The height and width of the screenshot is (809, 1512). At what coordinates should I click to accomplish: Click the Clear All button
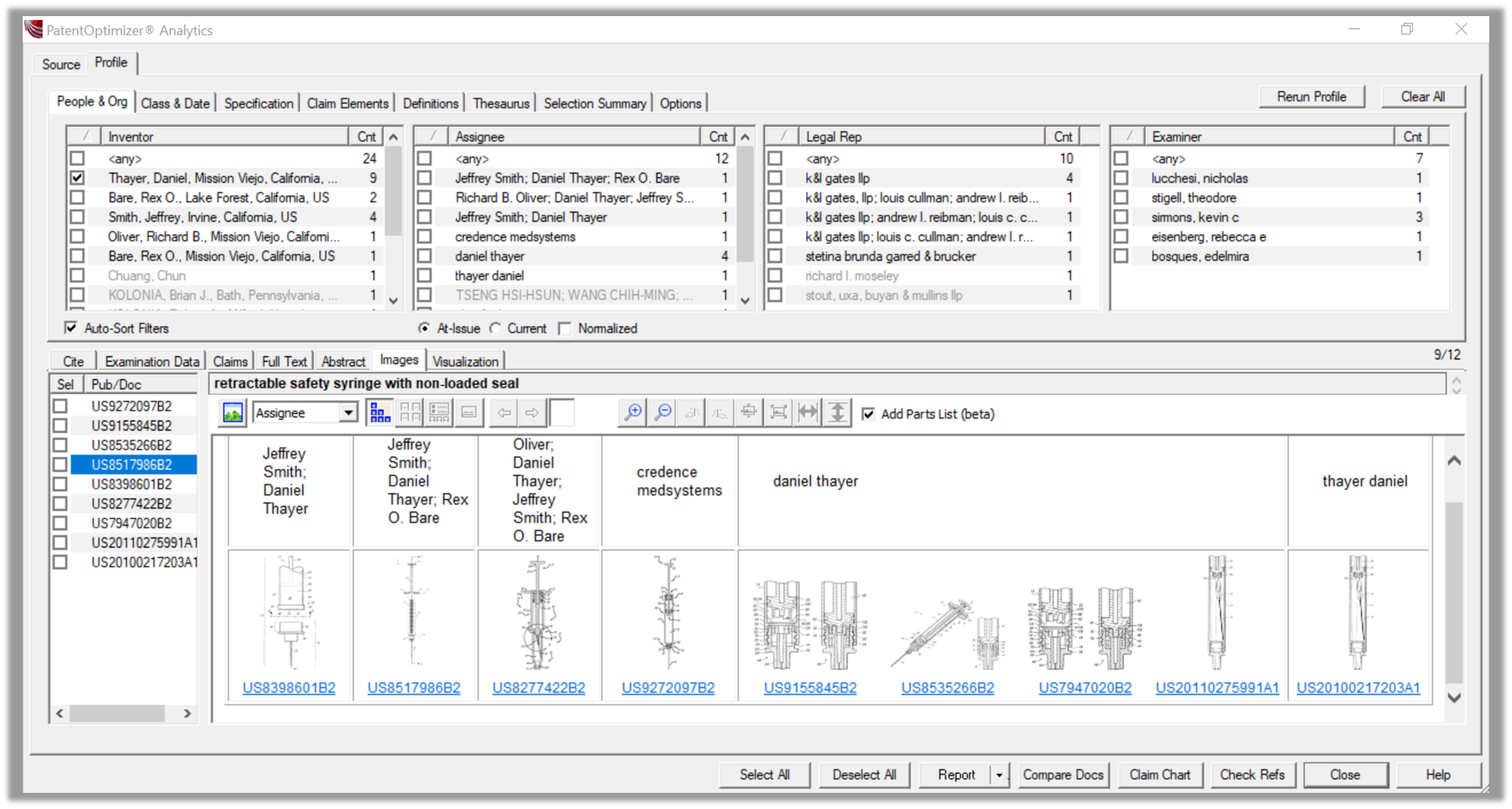tap(1423, 97)
